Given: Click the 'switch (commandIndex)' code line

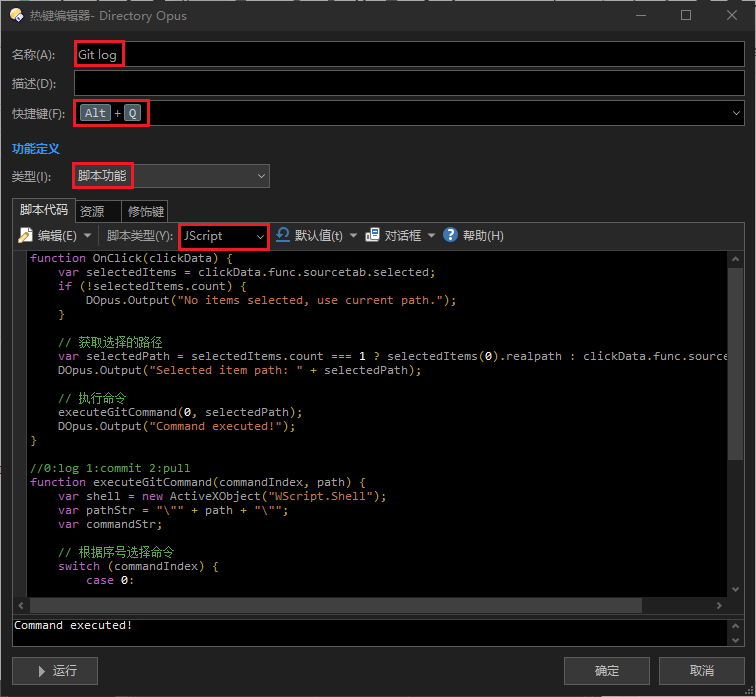Looking at the screenshot, I should (138, 566).
